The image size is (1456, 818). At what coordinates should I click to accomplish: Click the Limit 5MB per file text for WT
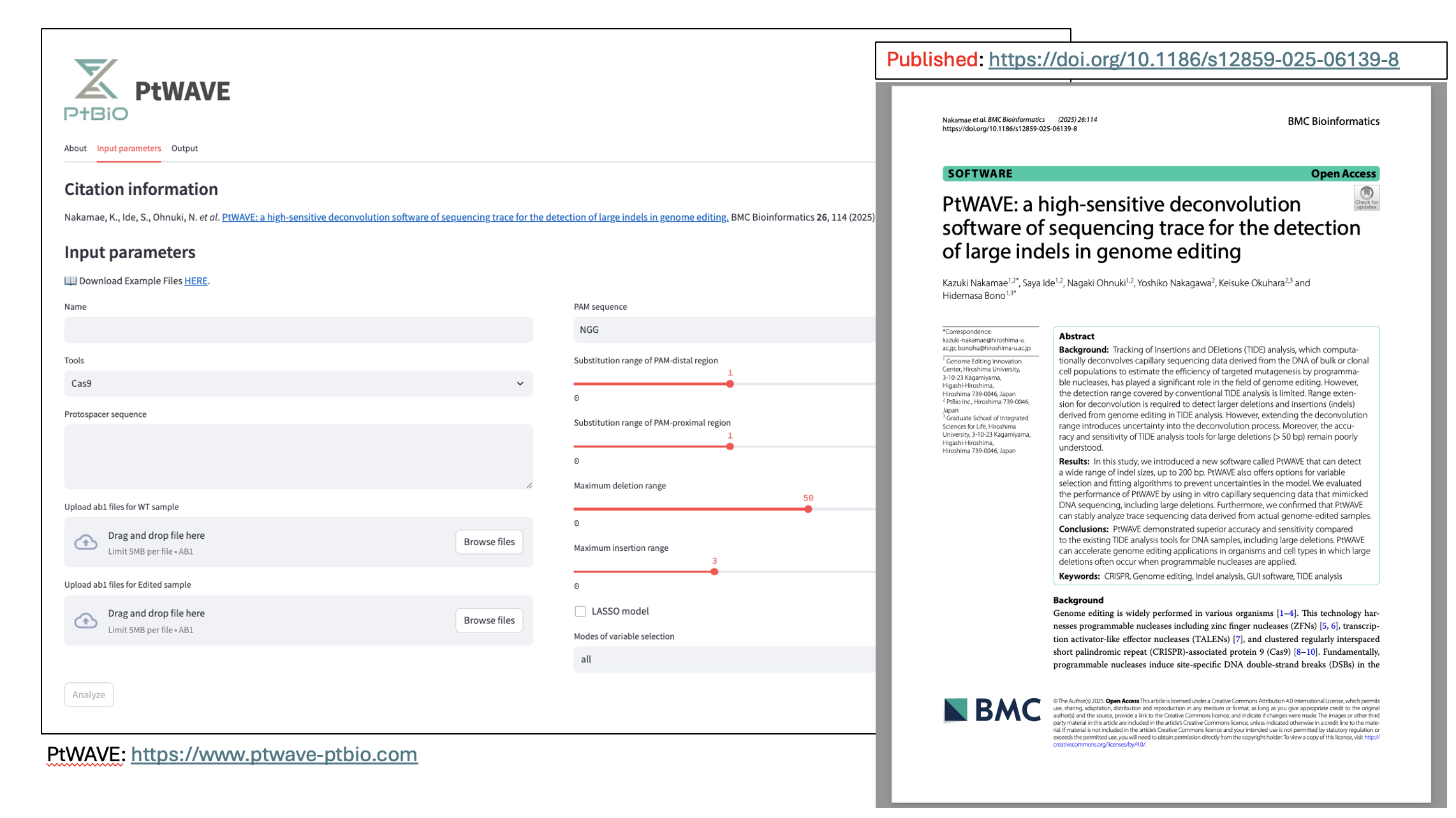151,551
